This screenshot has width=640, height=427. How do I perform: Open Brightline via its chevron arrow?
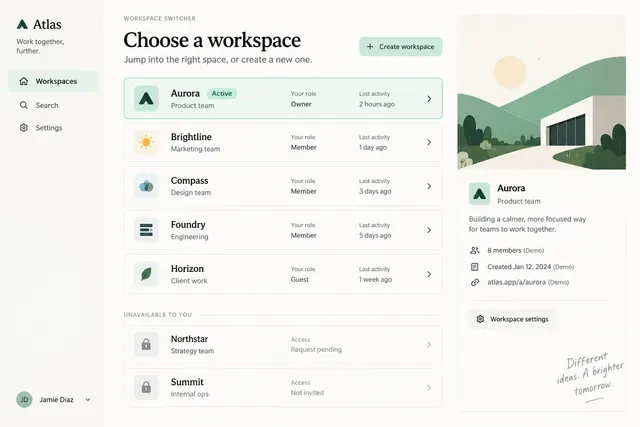(x=429, y=142)
